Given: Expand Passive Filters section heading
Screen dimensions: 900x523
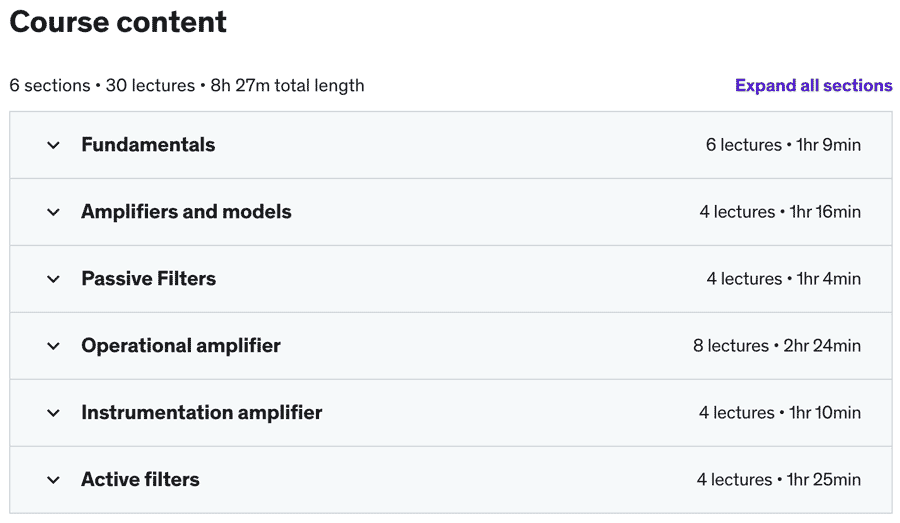Looking at the screenshot, I should [148, 279].
